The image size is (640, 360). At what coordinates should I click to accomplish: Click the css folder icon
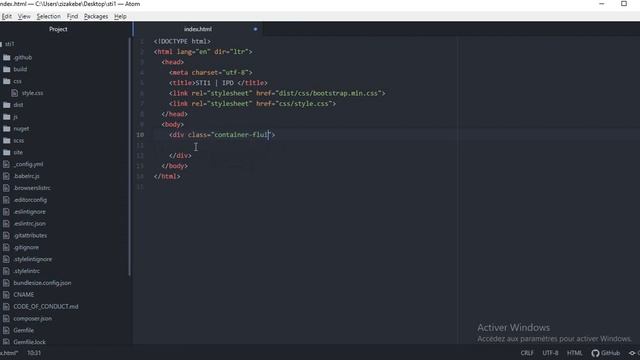coord(7,81)
